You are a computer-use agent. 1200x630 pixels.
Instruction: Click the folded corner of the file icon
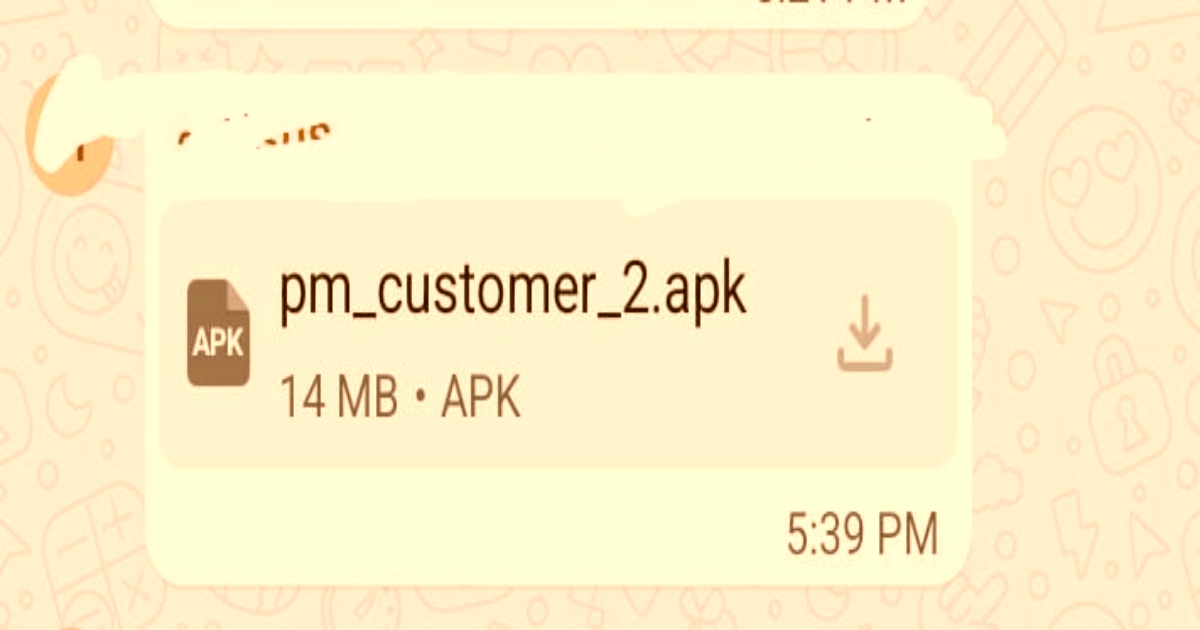[238, 292]
